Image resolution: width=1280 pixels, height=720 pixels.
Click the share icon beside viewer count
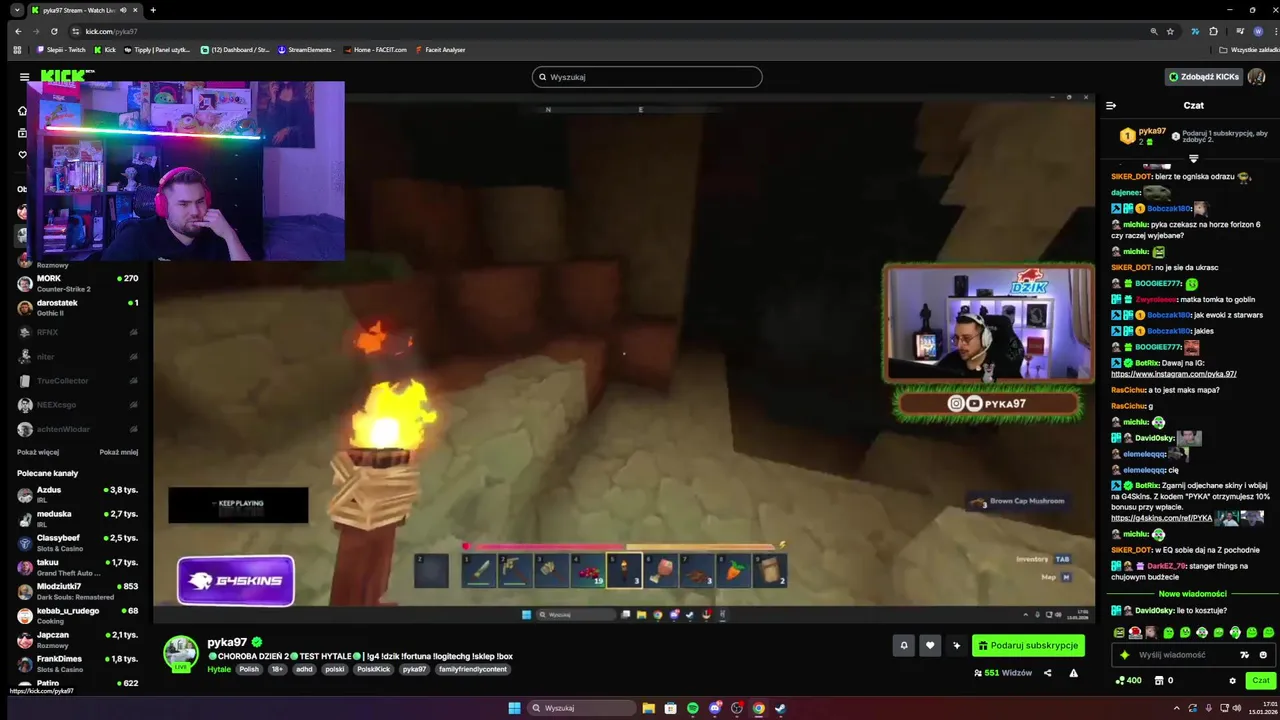click(1047, 673)
